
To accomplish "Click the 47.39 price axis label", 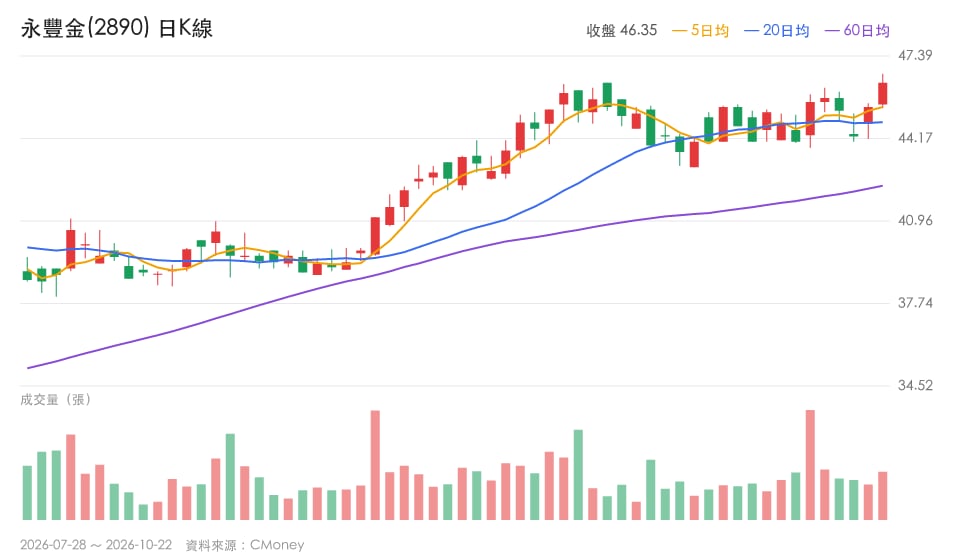I will (915, 56).
